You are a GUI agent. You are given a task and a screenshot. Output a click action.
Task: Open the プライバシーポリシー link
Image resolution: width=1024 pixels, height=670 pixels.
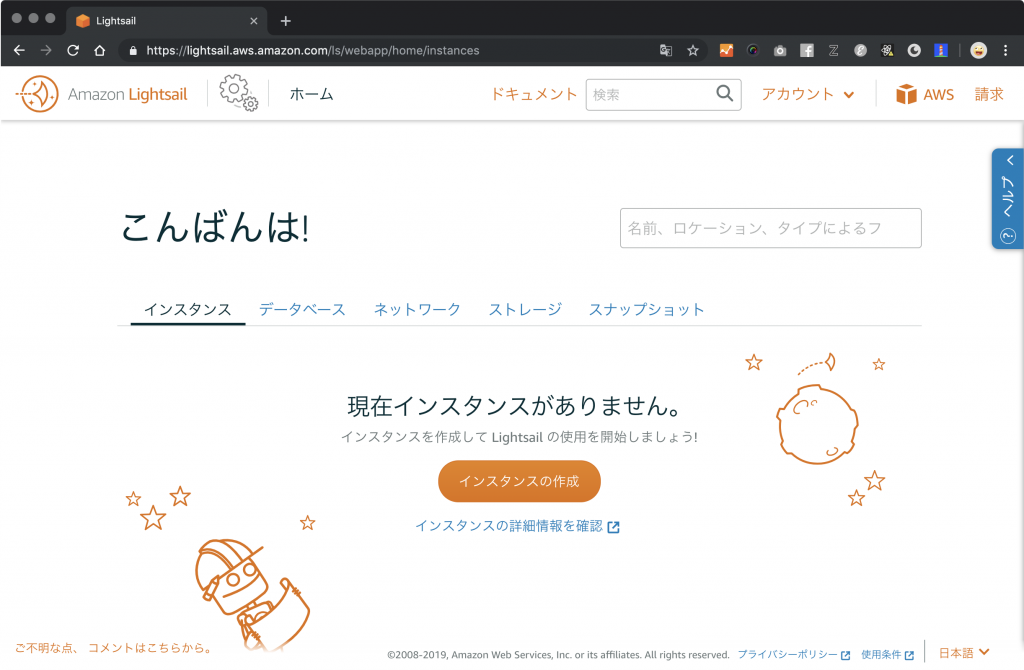click(x=793, y=654)
